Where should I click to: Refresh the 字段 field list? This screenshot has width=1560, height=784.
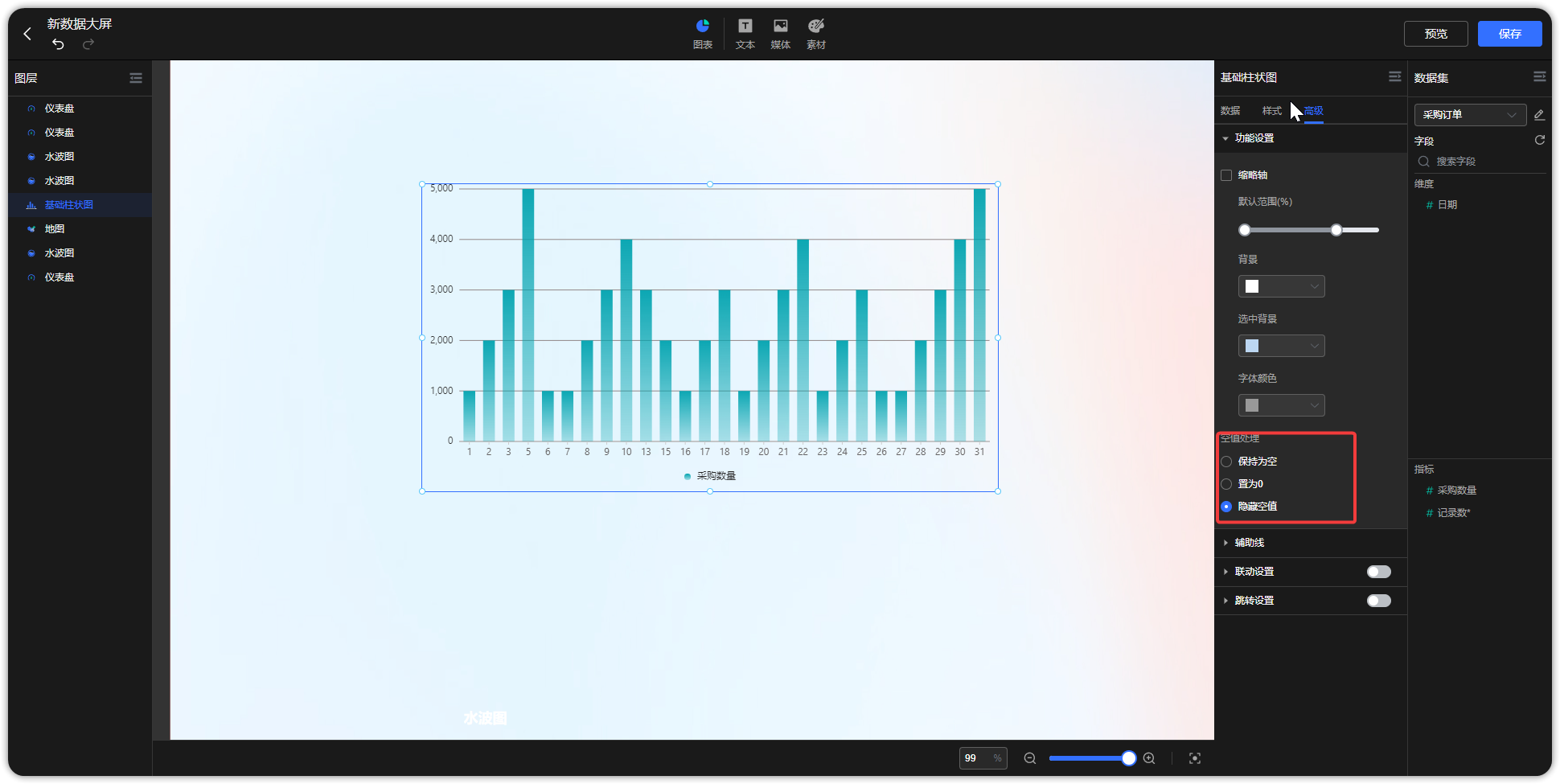[1539, 140]
